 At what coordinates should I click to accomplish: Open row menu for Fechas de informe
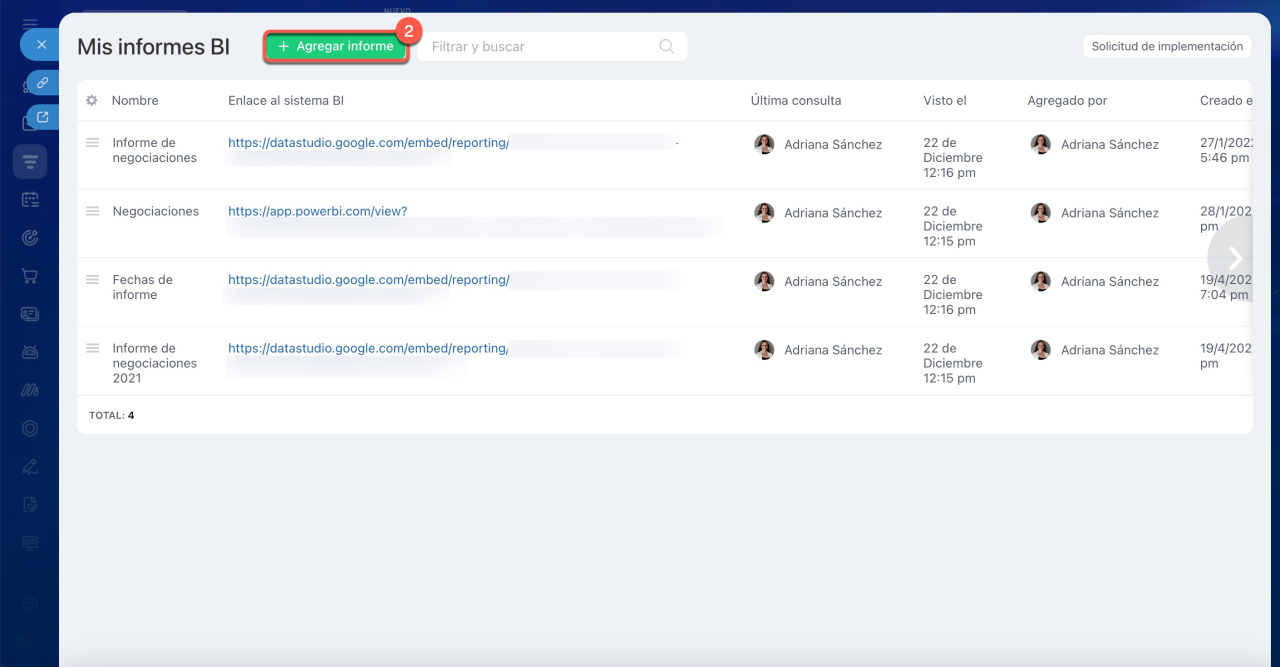[x=92, y=280]
